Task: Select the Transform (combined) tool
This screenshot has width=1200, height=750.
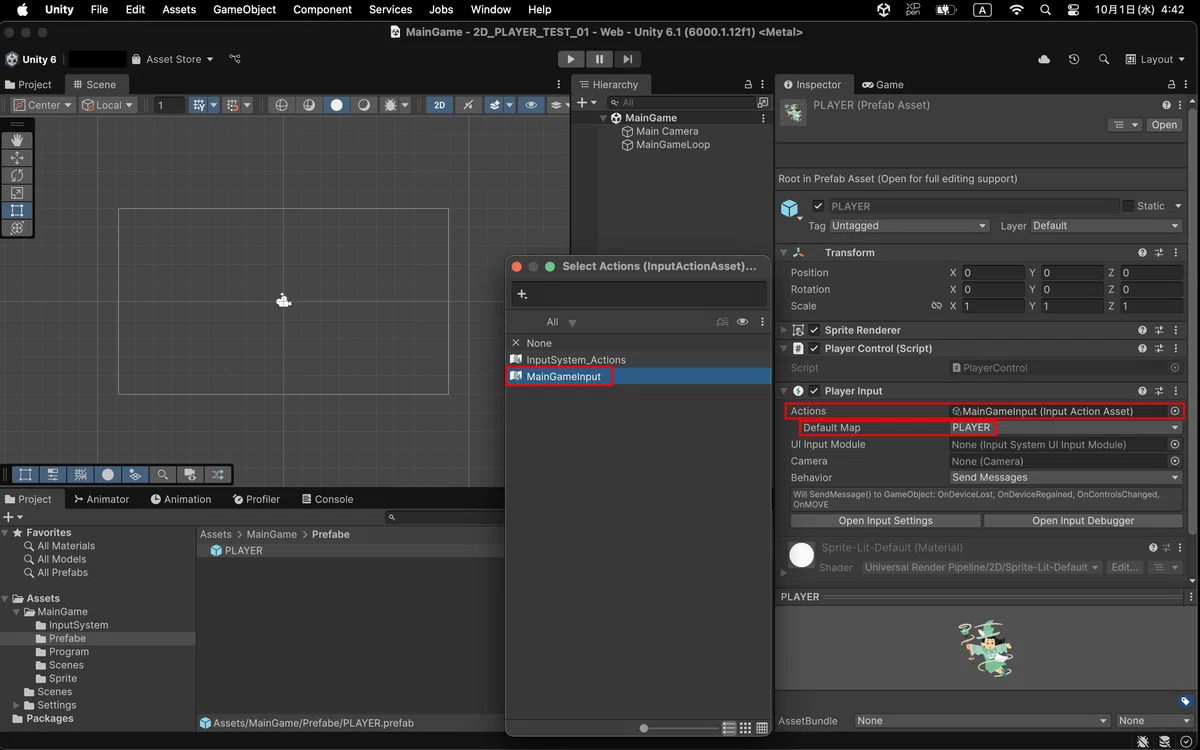Action: click(x=17, y=228)
